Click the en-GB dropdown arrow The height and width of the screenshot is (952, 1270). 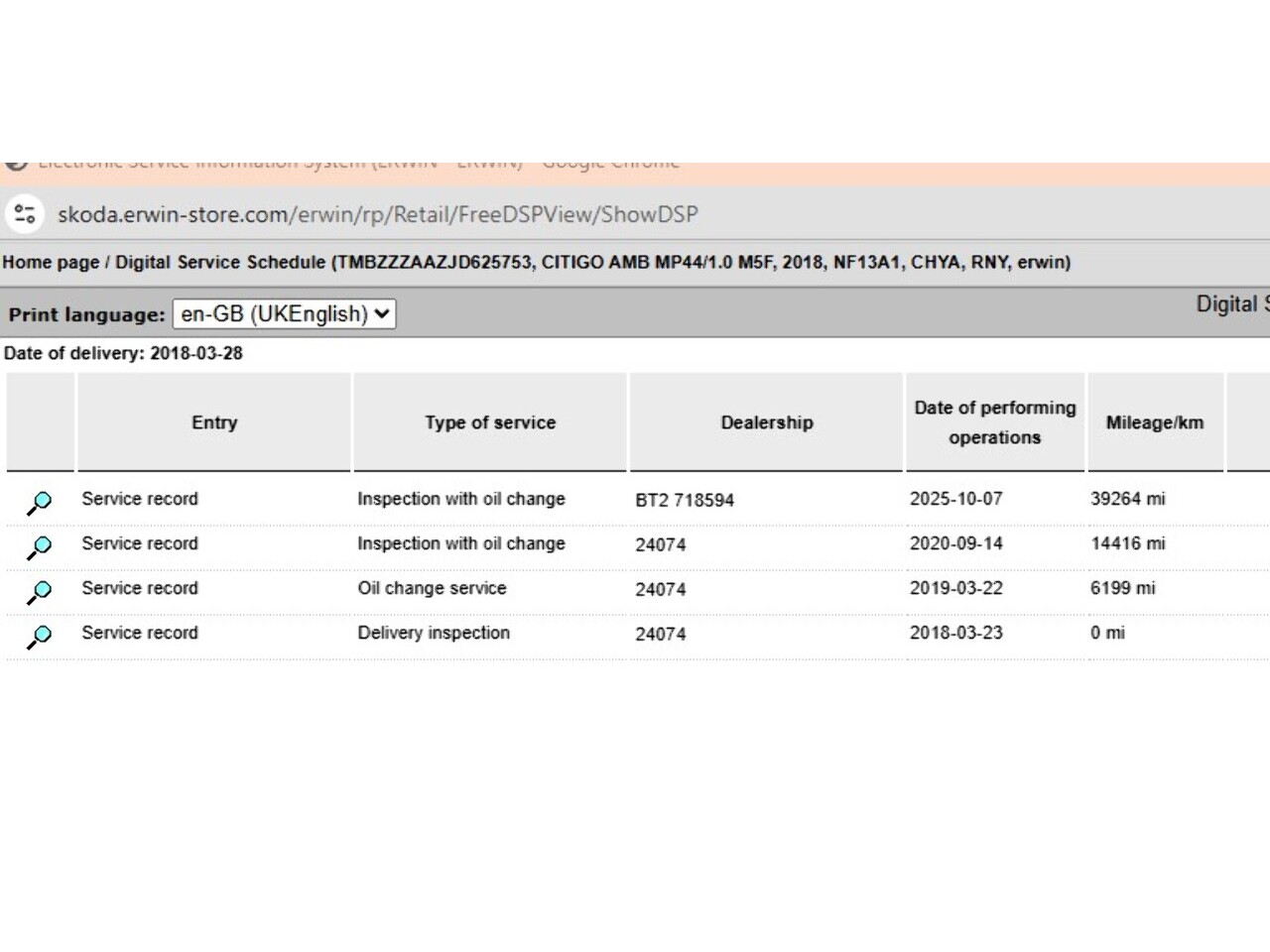tap(382, 314)
